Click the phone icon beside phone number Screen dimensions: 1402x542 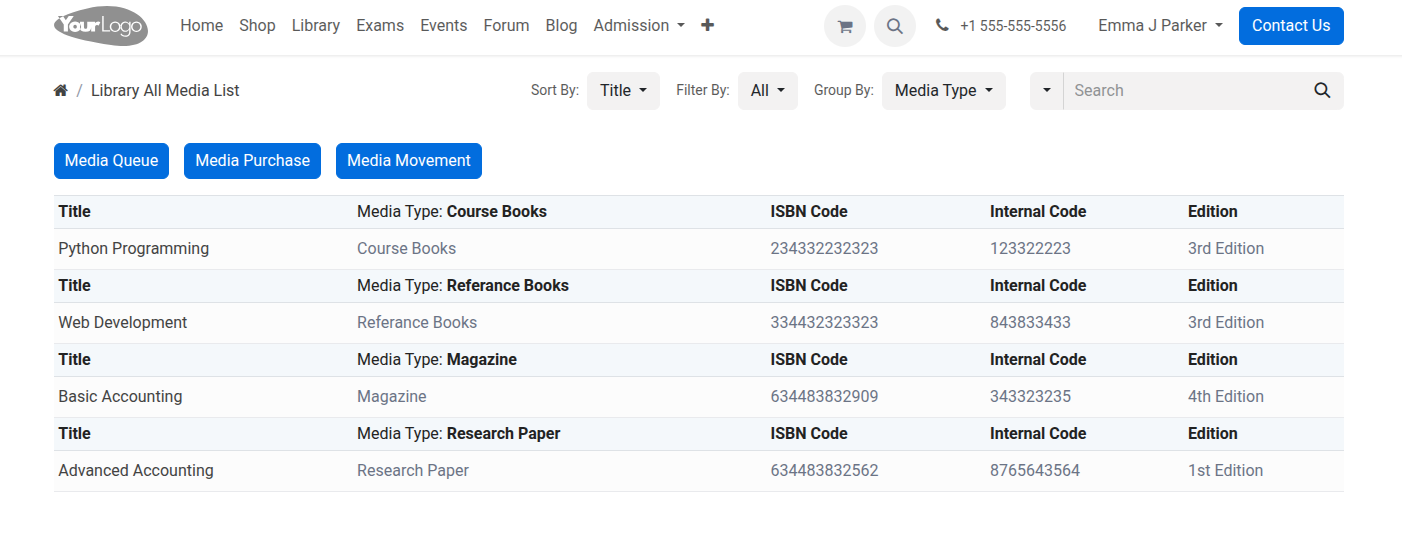(942, 26)
